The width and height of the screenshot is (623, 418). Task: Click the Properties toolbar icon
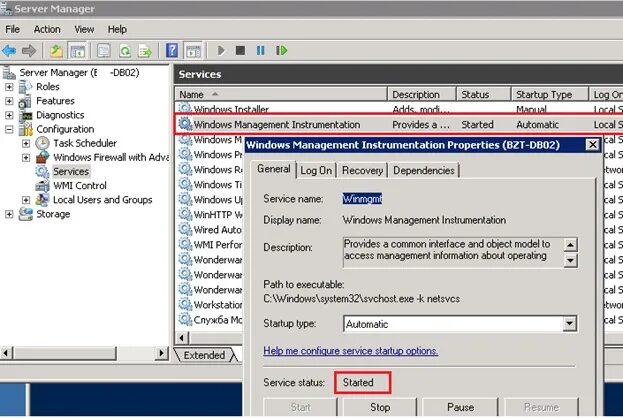point(104,51)
